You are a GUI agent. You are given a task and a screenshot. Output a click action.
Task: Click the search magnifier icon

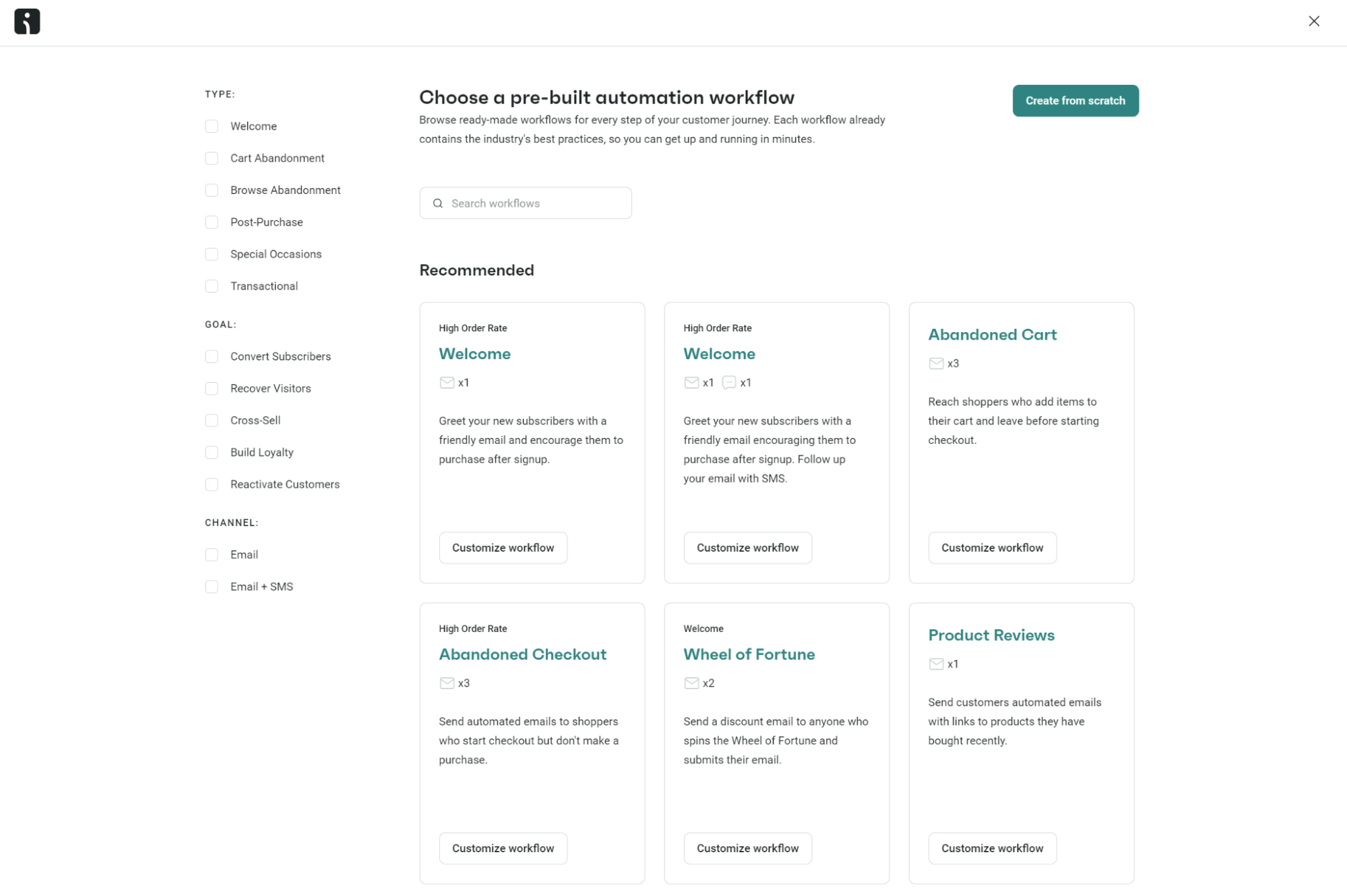point(437,203)
